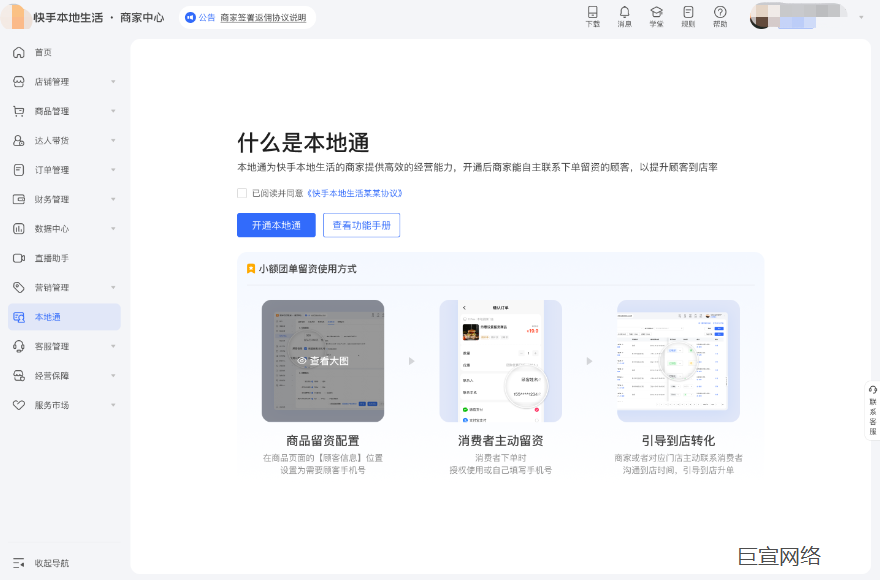Click the 什么是本地通 heading

(303, 143)
